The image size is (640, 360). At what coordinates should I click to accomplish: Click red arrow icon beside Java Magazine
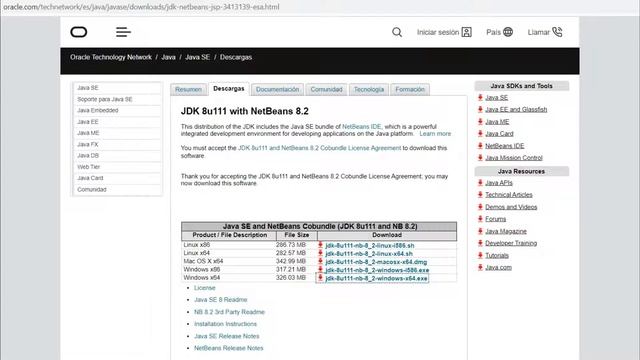(x=480, y=231)
